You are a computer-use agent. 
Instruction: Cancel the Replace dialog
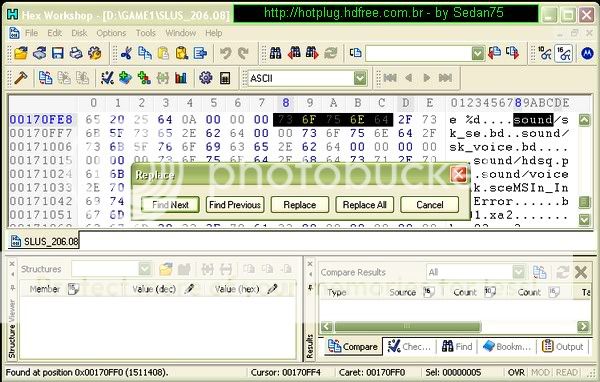(x=429, y=205)
